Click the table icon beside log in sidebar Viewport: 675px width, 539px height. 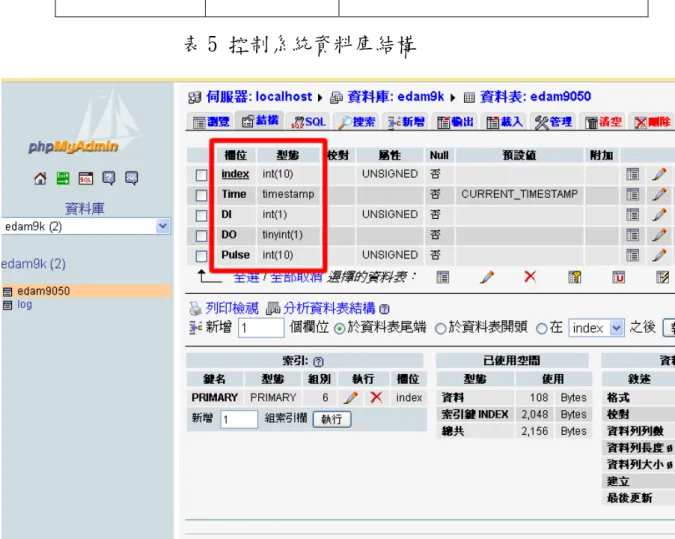(7, 305)
